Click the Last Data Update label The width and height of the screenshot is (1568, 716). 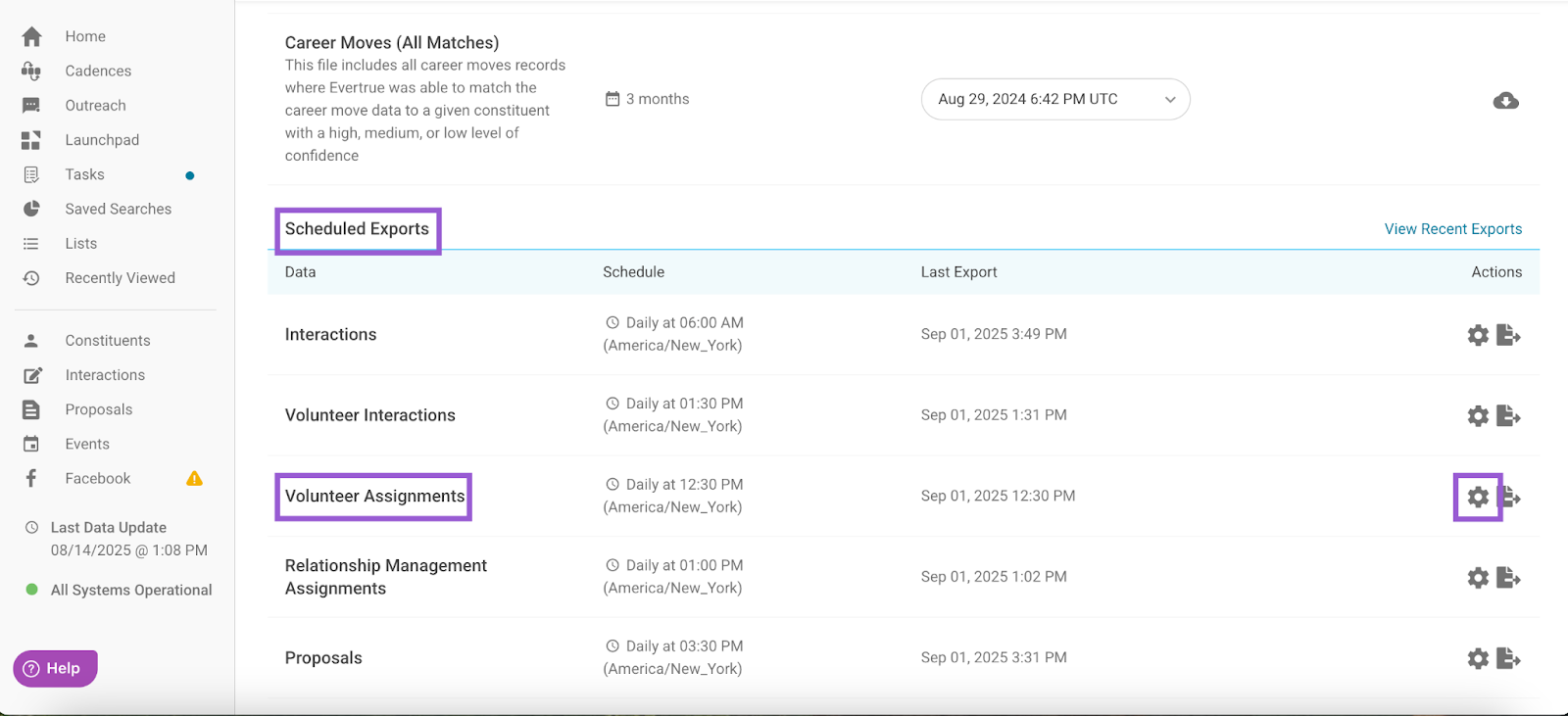click(109, 528)
